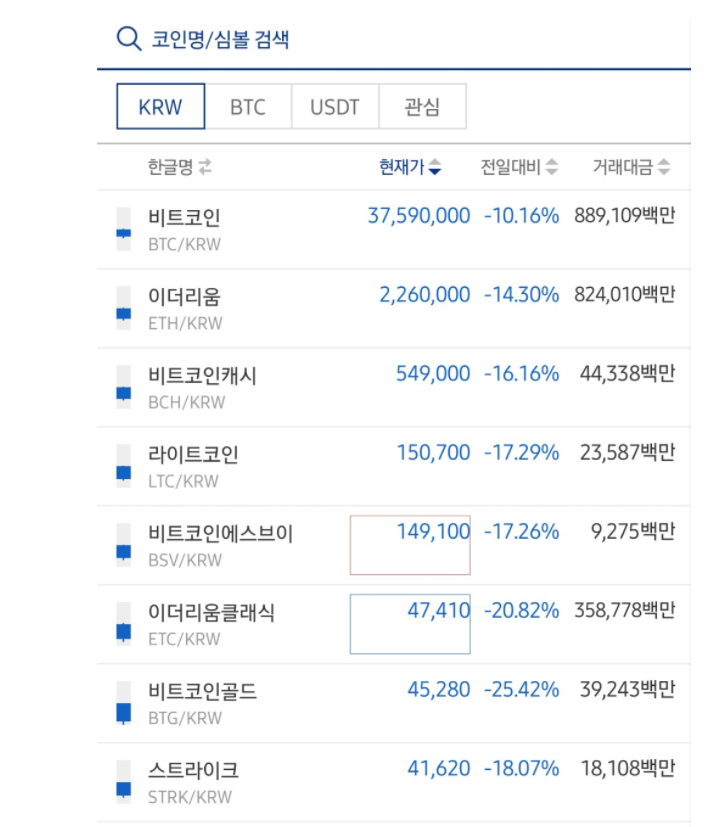The width and height of the screenshot is (722, 827).
Task: Click Bitcoin Cash candlestick icon
Action: pos(123,387)
